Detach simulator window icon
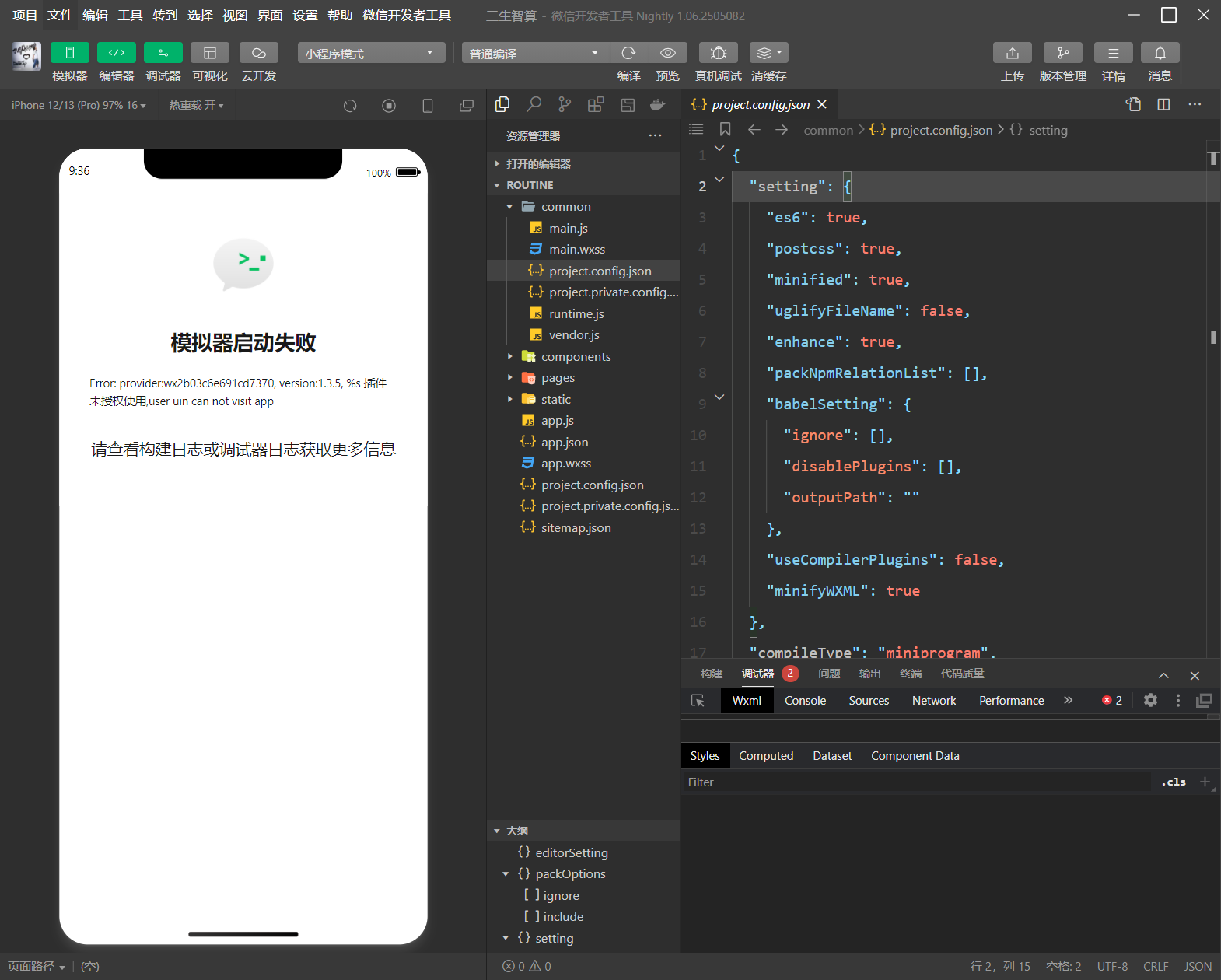This screenshot has height=980, width=1221. click(x=467, y=106)
